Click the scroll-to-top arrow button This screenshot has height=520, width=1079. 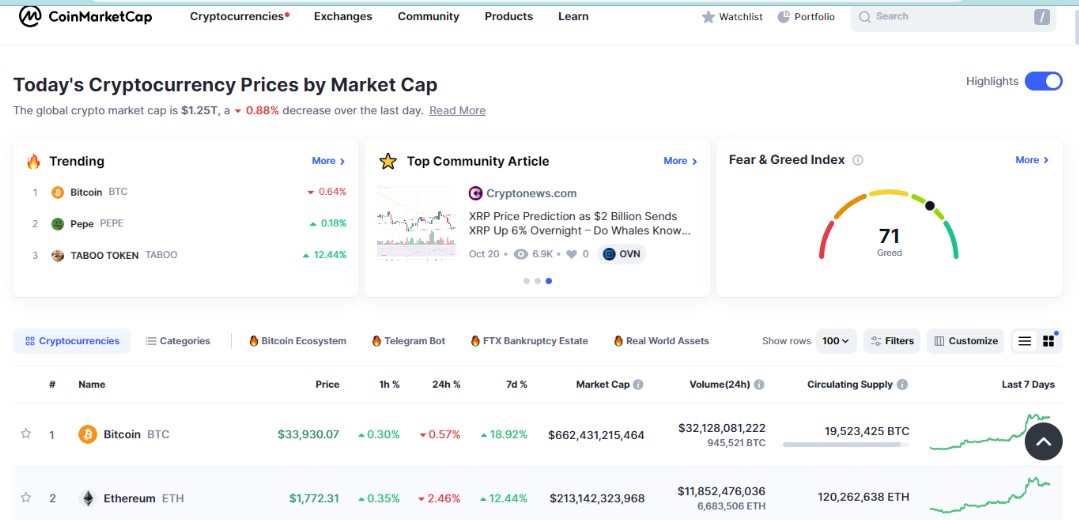(x=1043, y=441)
